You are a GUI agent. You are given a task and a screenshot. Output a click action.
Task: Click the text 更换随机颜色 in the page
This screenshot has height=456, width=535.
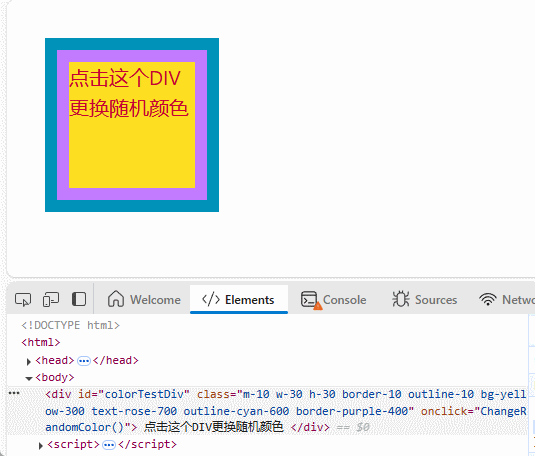pyautogui.click(x=129, y=109)
